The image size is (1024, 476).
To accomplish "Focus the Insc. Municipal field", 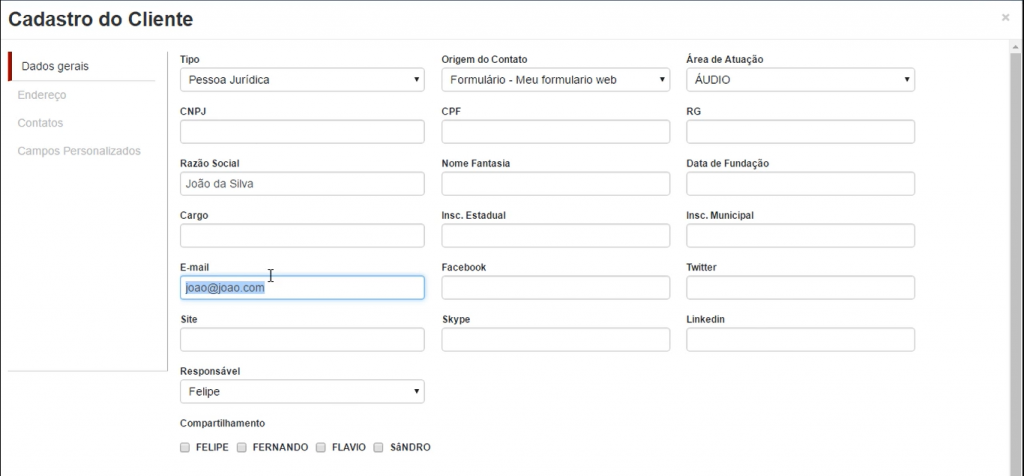I will coord(800,236).
